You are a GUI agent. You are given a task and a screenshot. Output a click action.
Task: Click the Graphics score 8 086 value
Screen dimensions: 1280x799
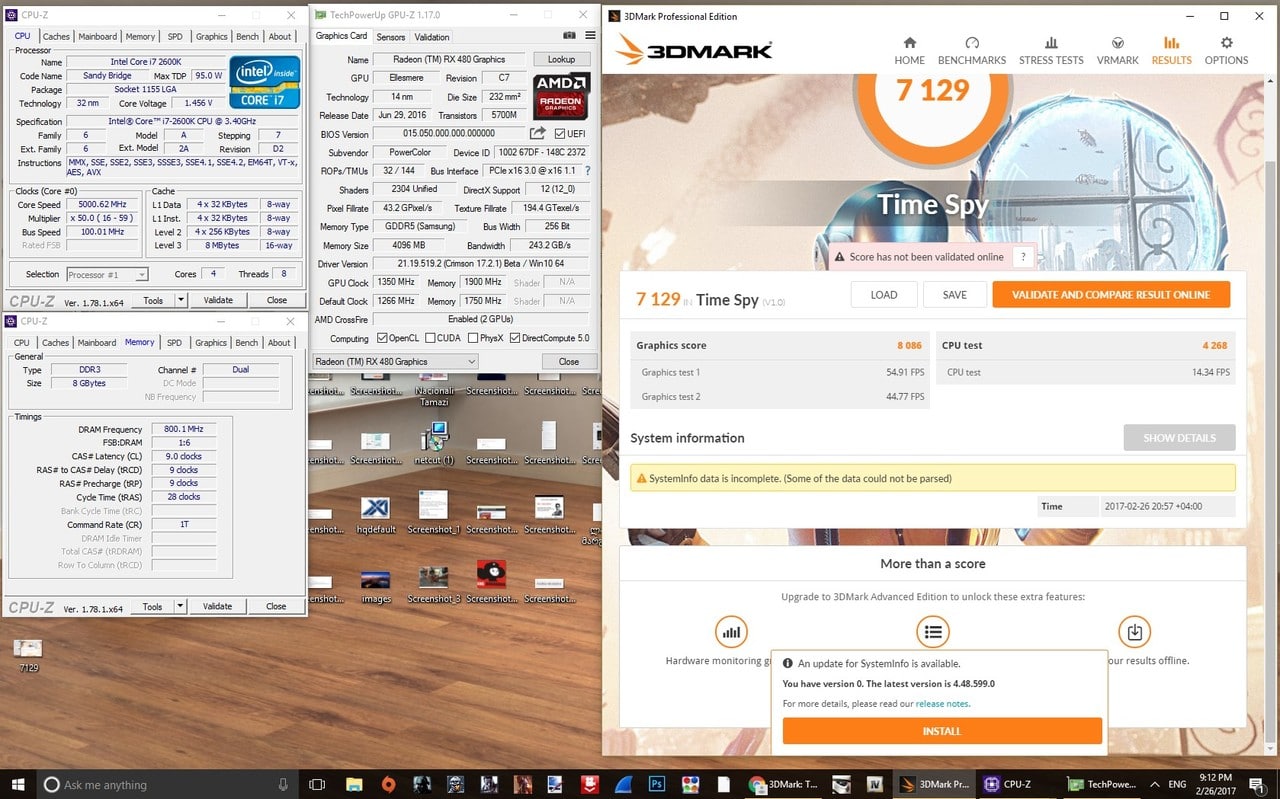pyautogui.click(x=910, y=346)
